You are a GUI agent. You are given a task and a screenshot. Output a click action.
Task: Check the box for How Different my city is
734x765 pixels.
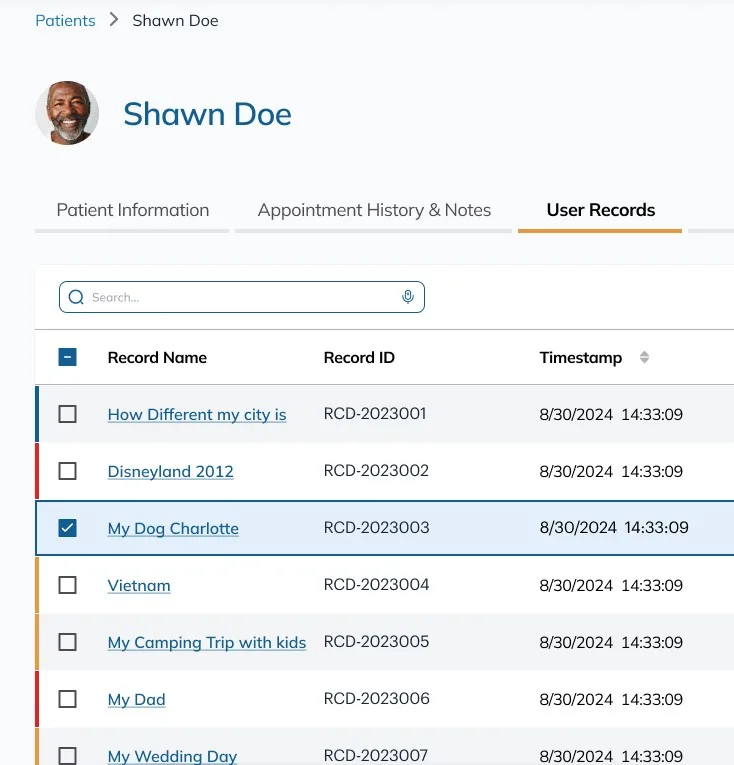(x=67, y=414)
